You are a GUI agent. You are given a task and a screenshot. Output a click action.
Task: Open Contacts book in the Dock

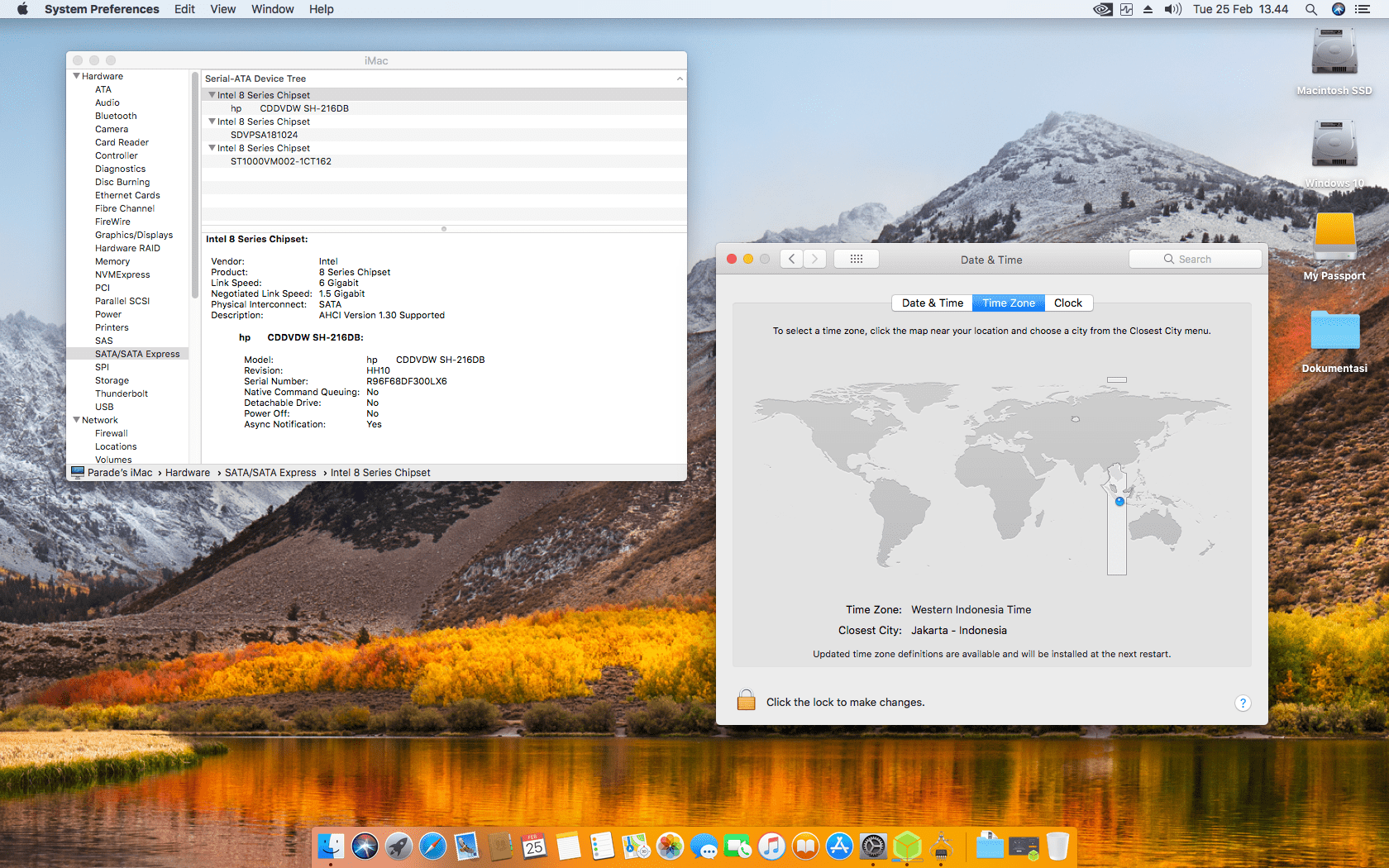click(x=500, y=846)
